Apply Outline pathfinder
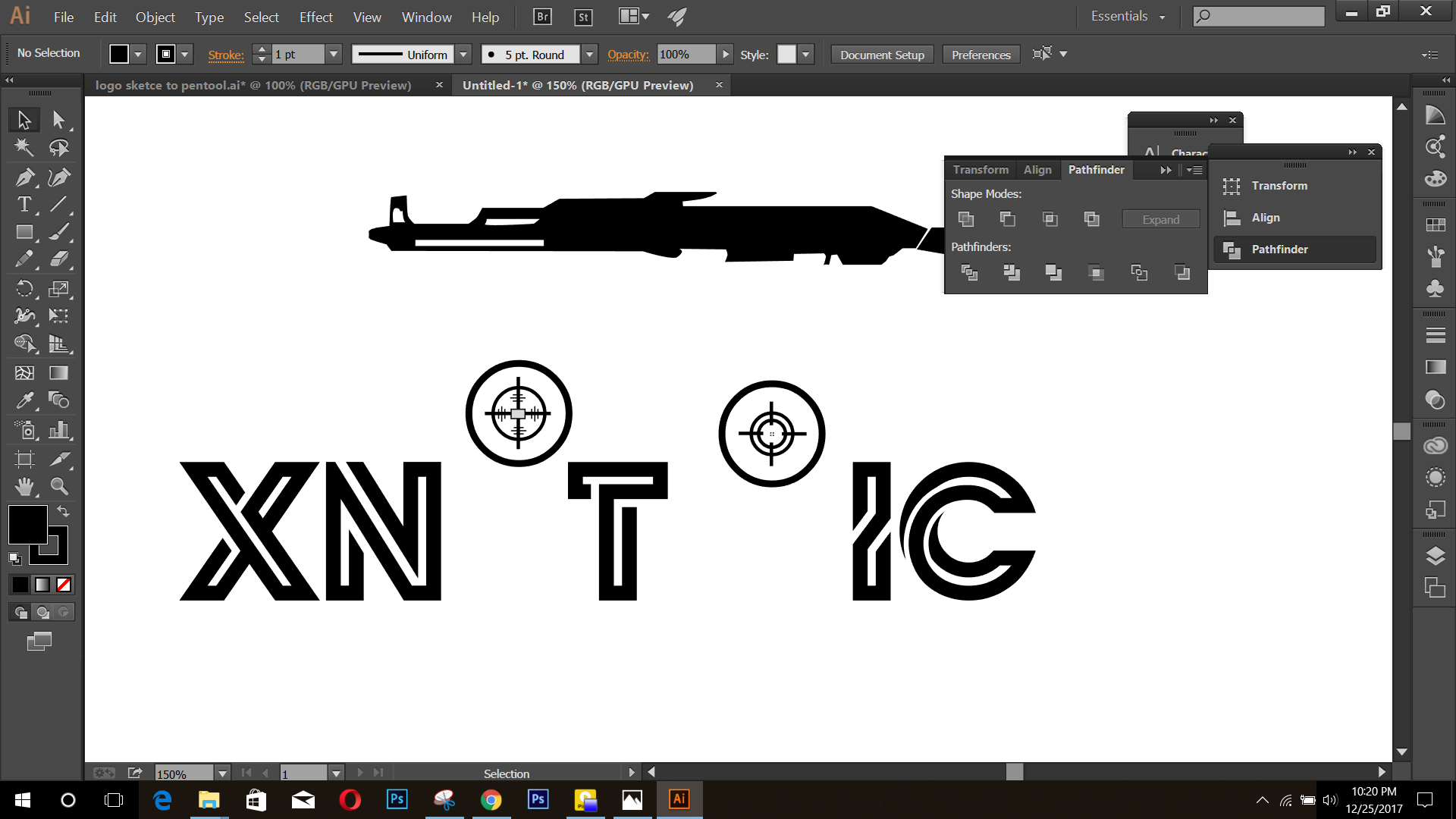 (1139, 272)
